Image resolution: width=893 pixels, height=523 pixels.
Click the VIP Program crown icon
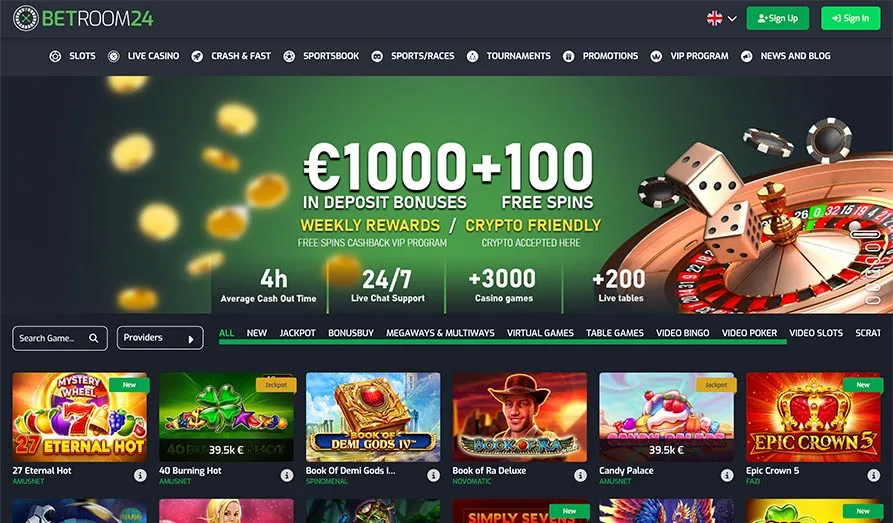pos(656,56)
